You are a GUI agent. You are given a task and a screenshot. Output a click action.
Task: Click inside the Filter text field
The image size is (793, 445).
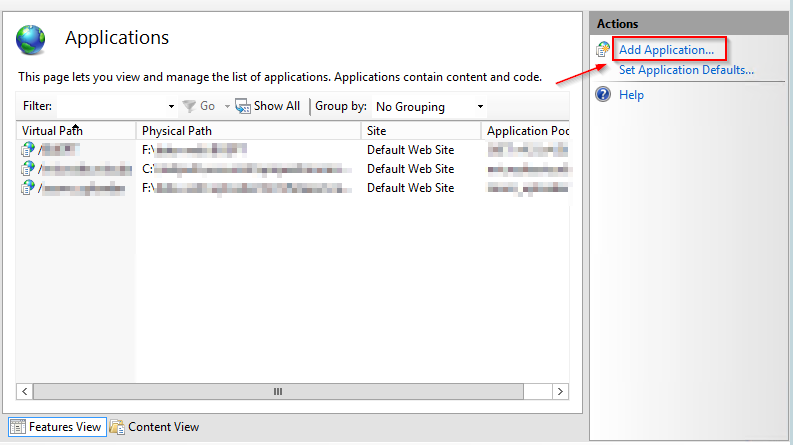(110, 106)
